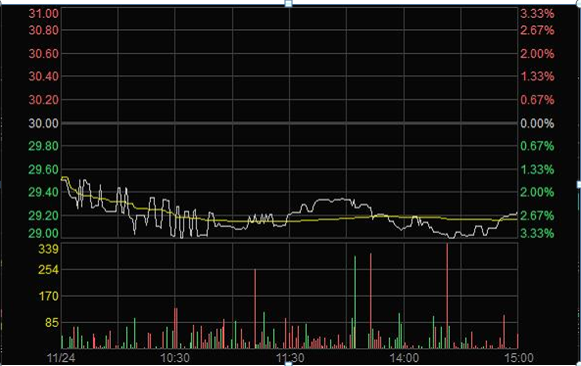Select the 30.80 price axis label
The width and height of the screenshot is (581, 366).
coord(44,30)
